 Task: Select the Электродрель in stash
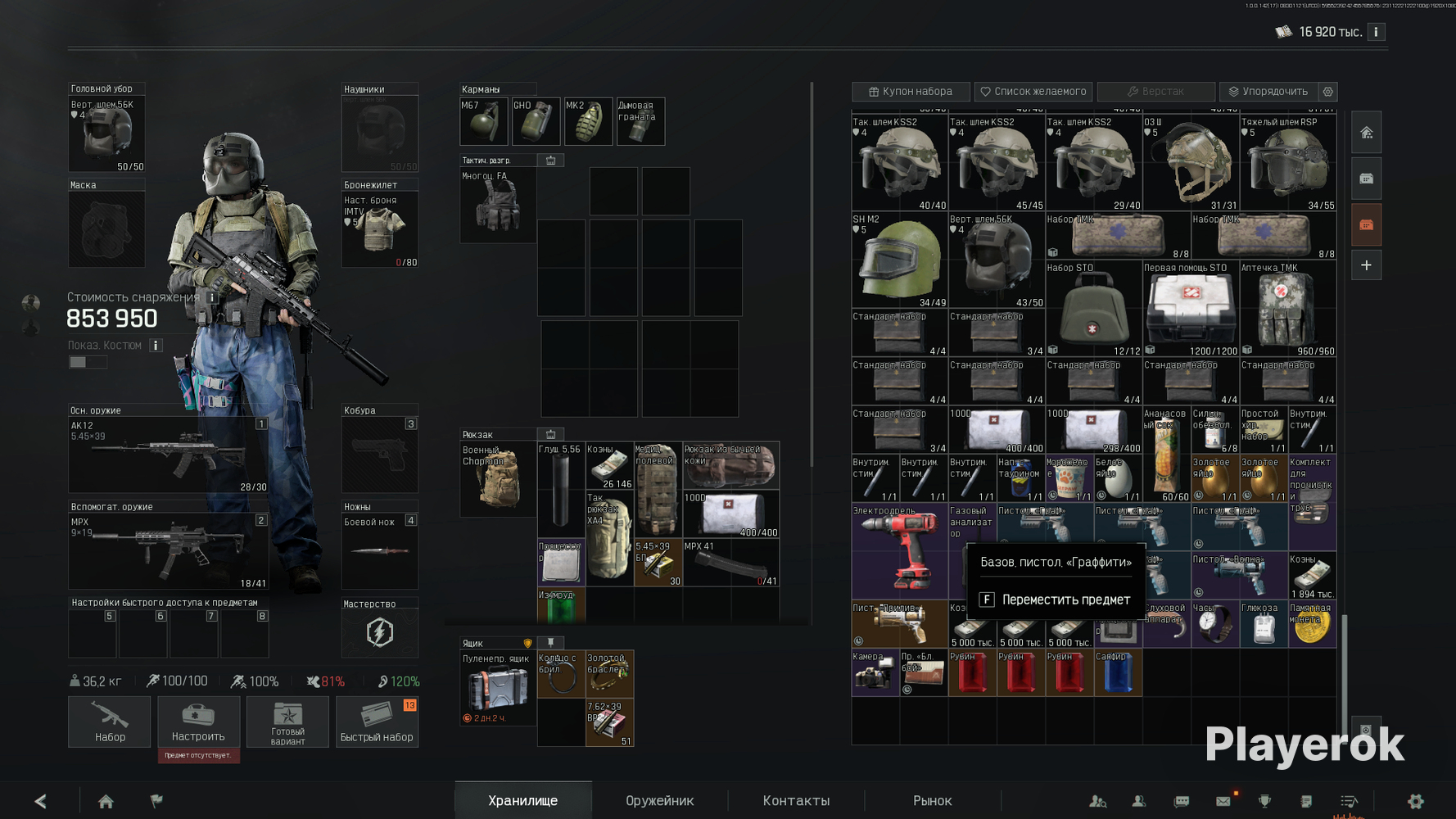[x=900, y=552]
